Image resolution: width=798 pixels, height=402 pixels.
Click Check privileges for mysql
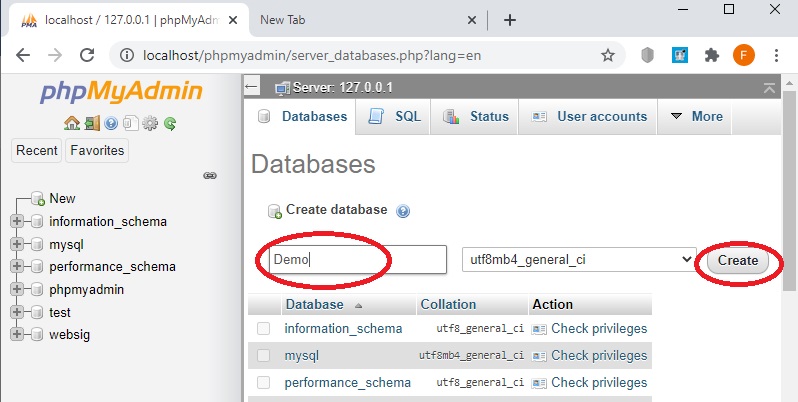pyautogui.click(x=599, y=356)
